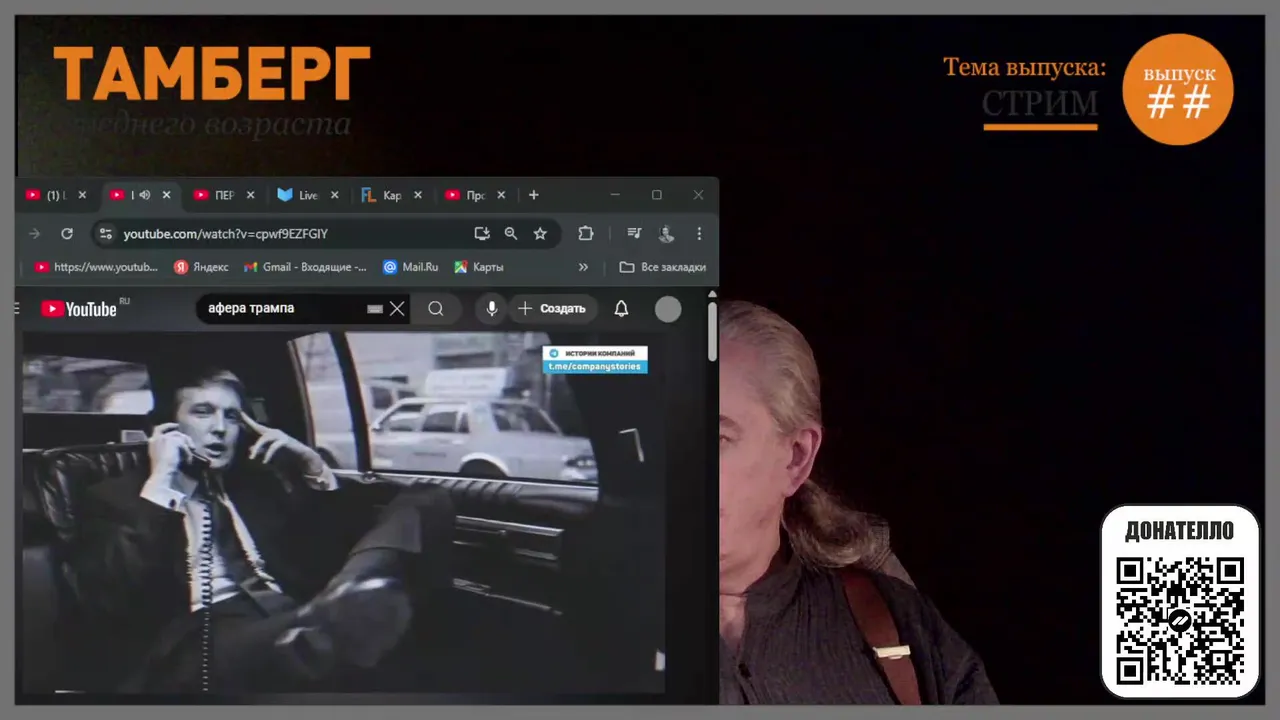Viewport: 1280px width, 720px height.
Task: Switch to the Live tab
Action: pos(298,195)
